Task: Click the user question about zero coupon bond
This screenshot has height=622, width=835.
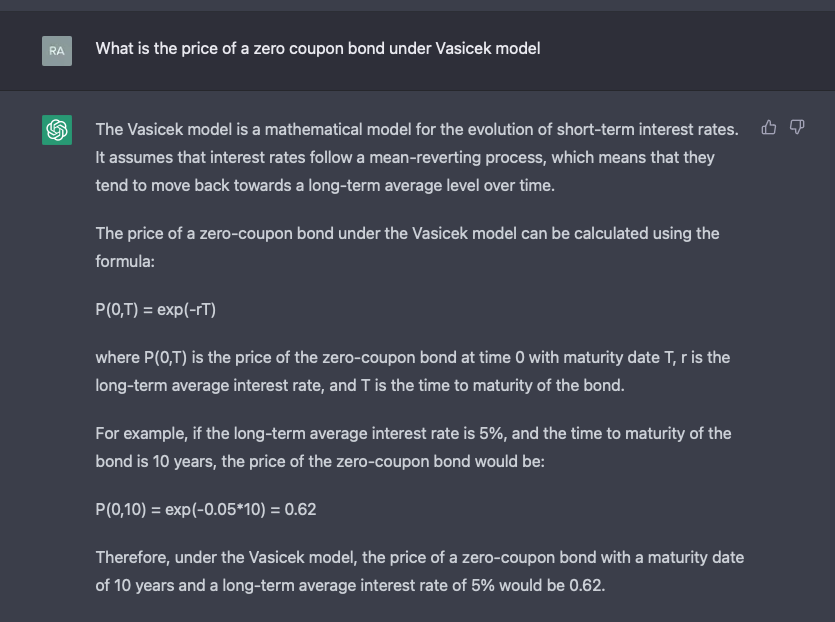Action: pyautogui.click(x=317, y=48)
